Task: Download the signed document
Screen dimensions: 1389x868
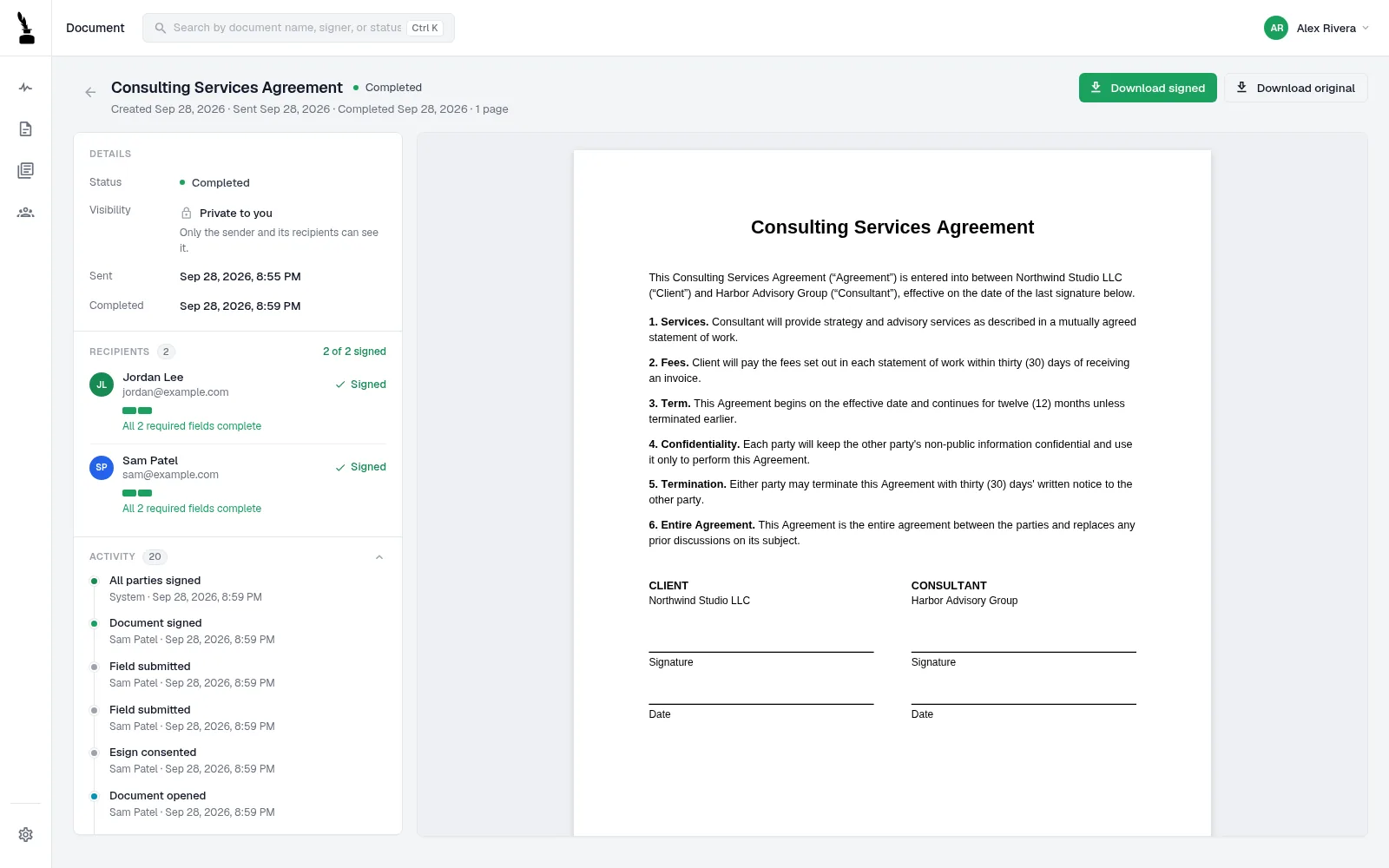Action: coord(1148,88)
